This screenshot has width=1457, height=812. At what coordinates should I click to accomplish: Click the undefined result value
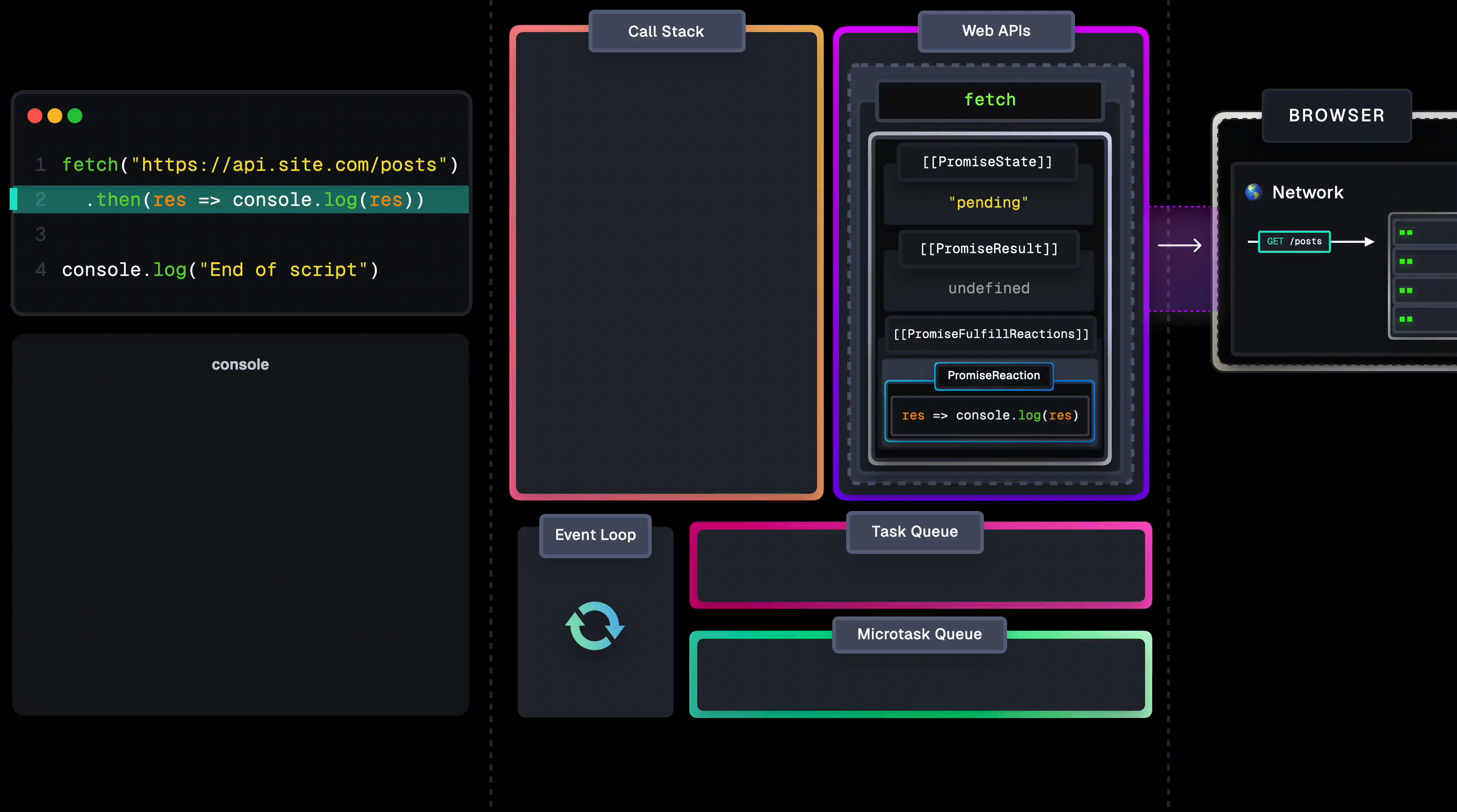click(x=989, y=288)
